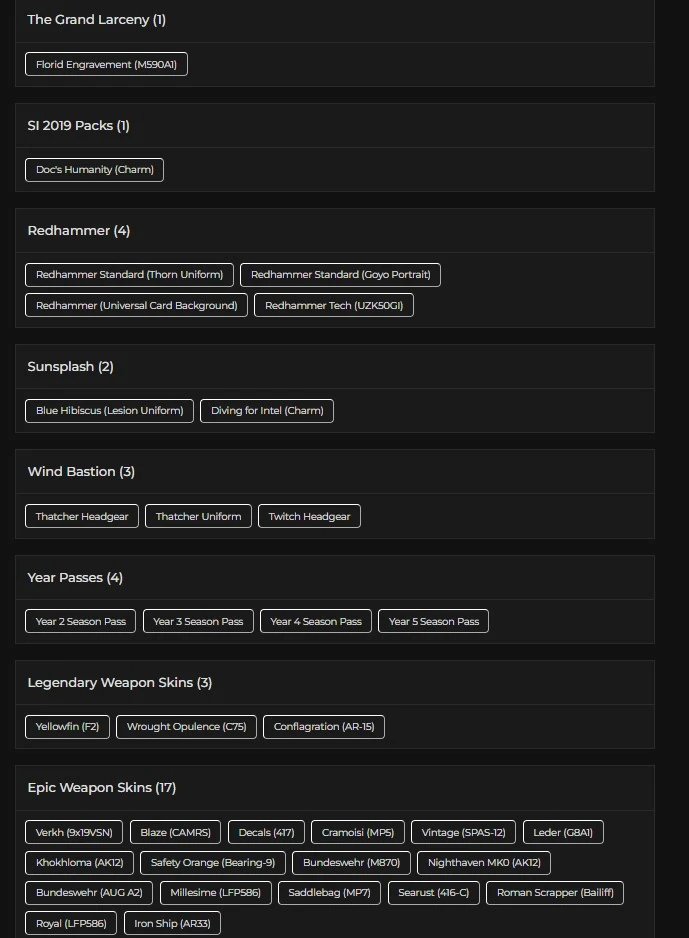The height and width of the screenshot is (938, 689).
Task: Click the Twitch Headgear tag
Action: point(309,517)
